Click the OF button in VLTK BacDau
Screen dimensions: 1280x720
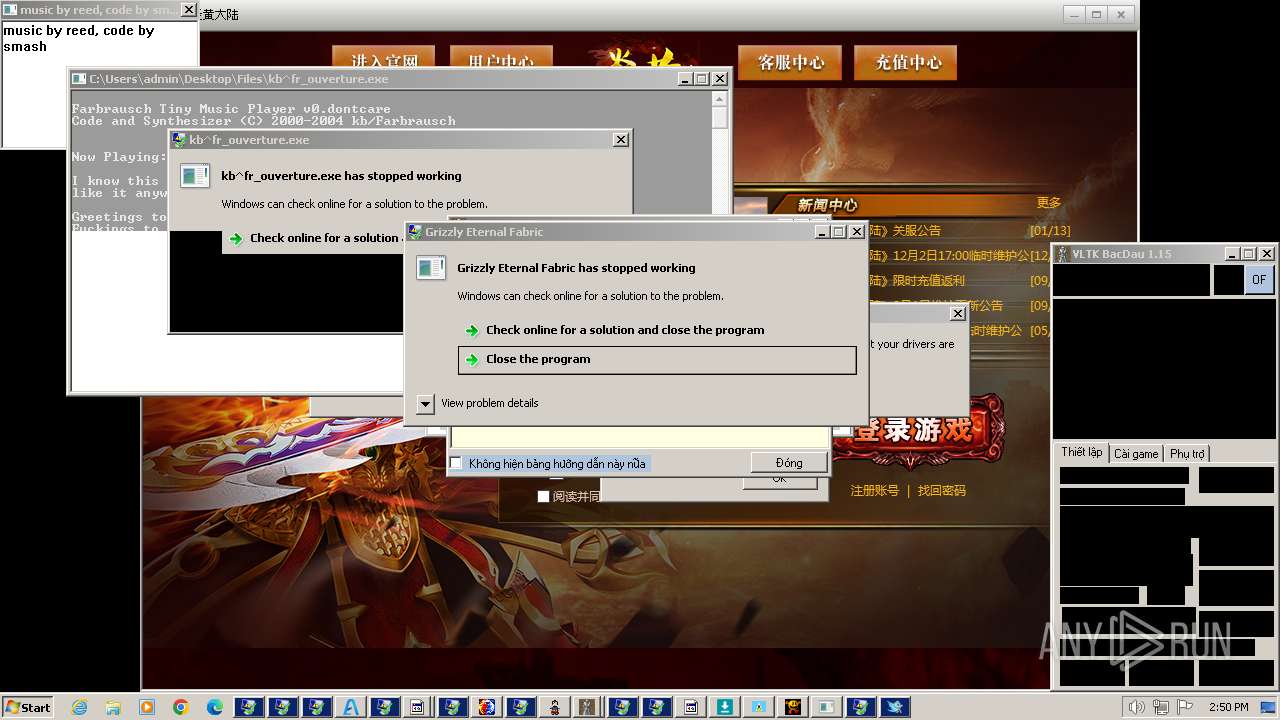pyautogui.click(x=1259, y=280)
